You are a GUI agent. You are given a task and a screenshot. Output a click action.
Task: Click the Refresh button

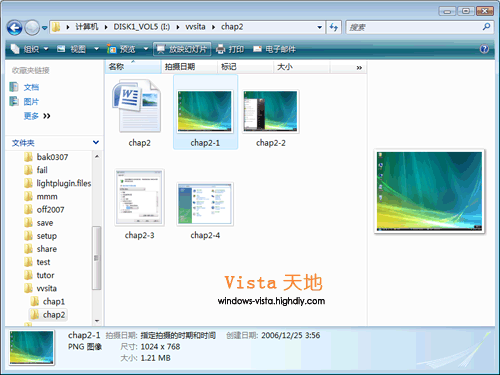click(334, 27)
